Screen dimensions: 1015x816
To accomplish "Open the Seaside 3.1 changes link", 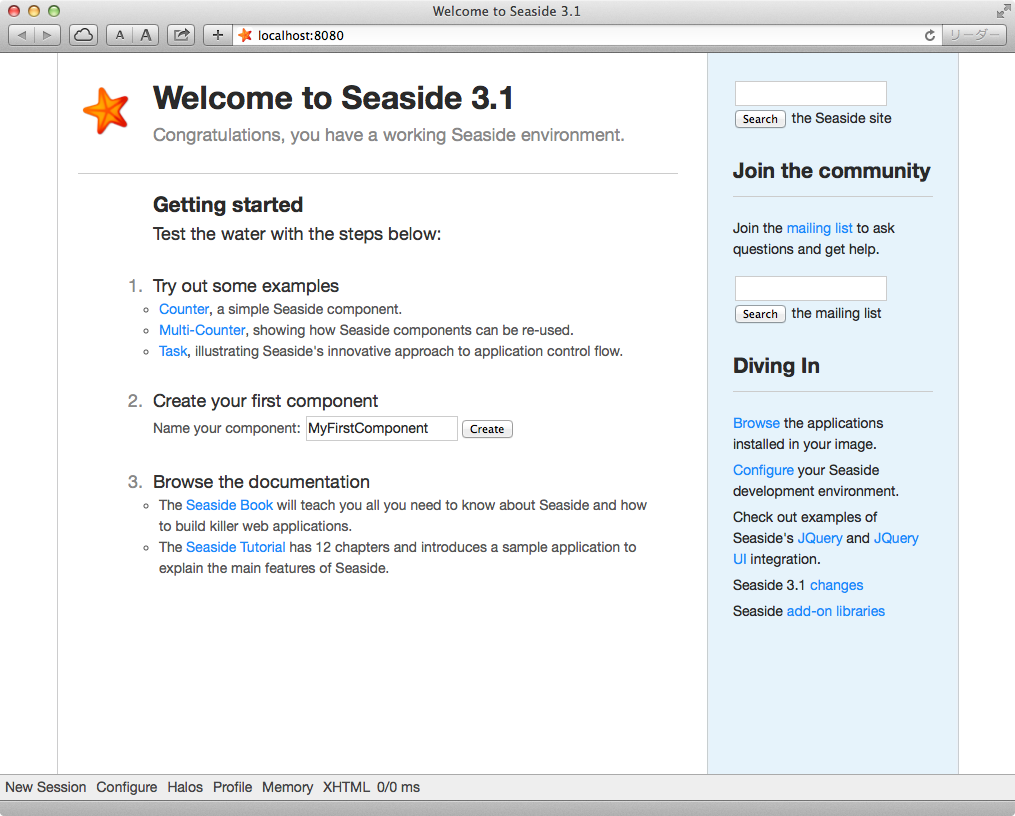I will [x=836, y=586].
